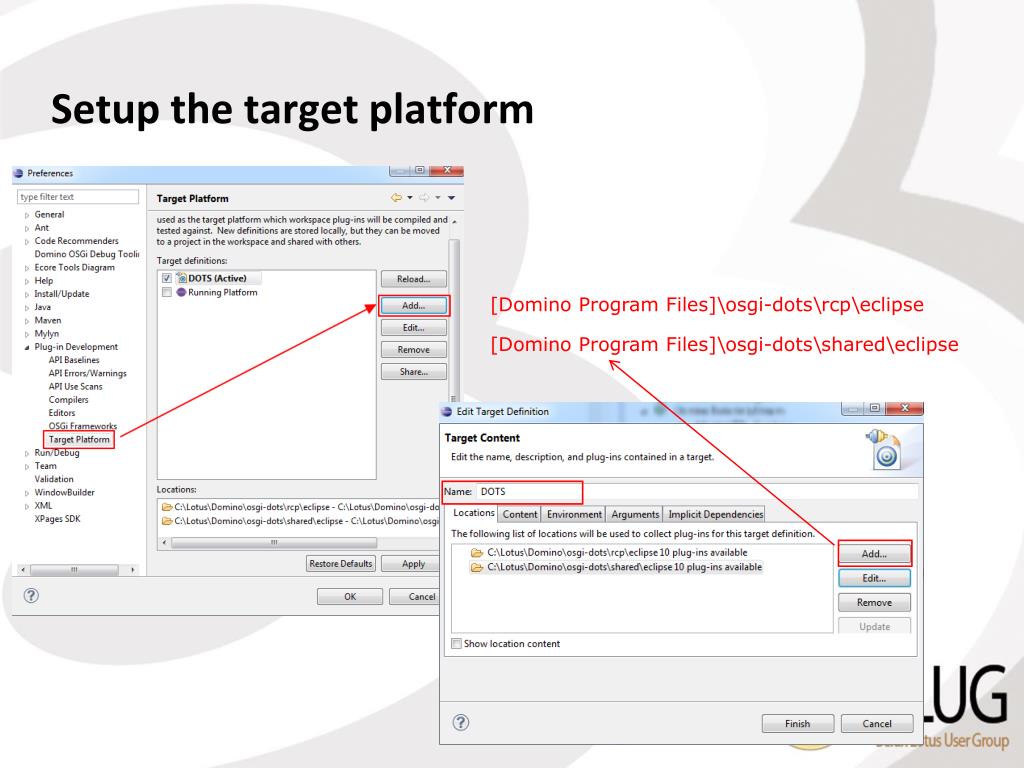Expand the Ant preferences node
The height and width of the screenshot is (768, 1024).
coord(27,228)
